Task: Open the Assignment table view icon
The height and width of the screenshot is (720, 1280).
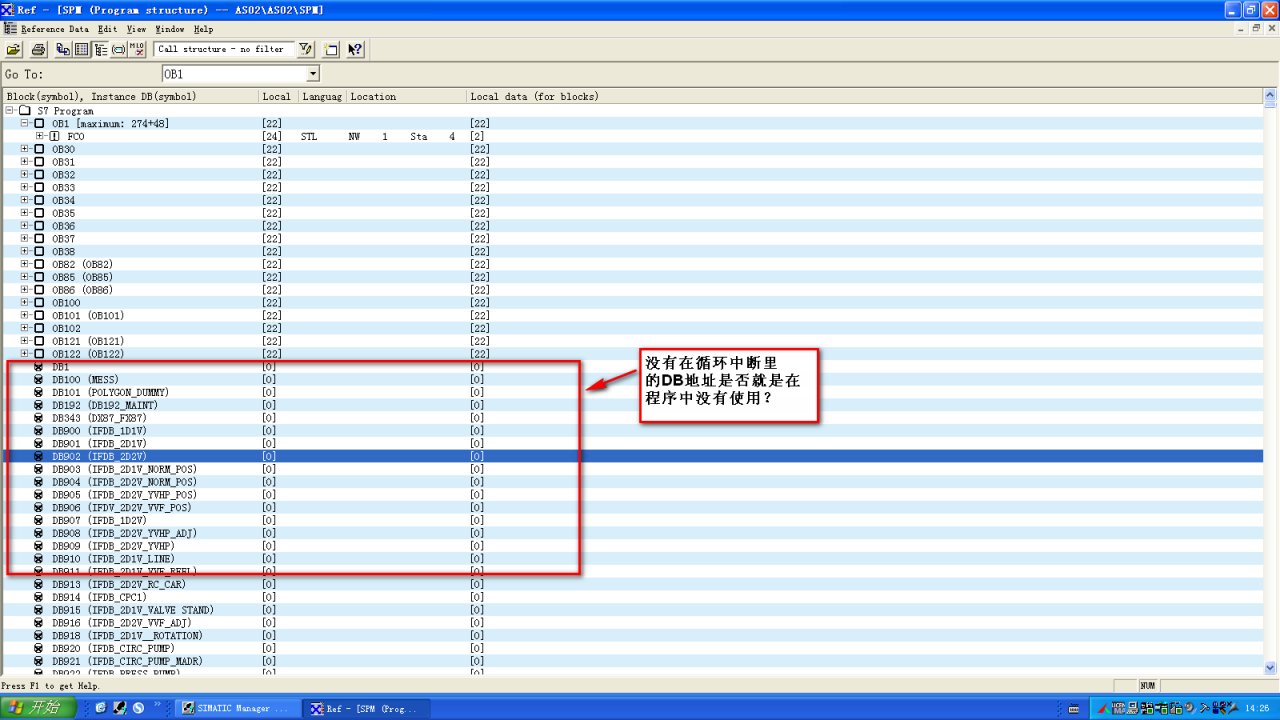Action: [x=82, y=49]
